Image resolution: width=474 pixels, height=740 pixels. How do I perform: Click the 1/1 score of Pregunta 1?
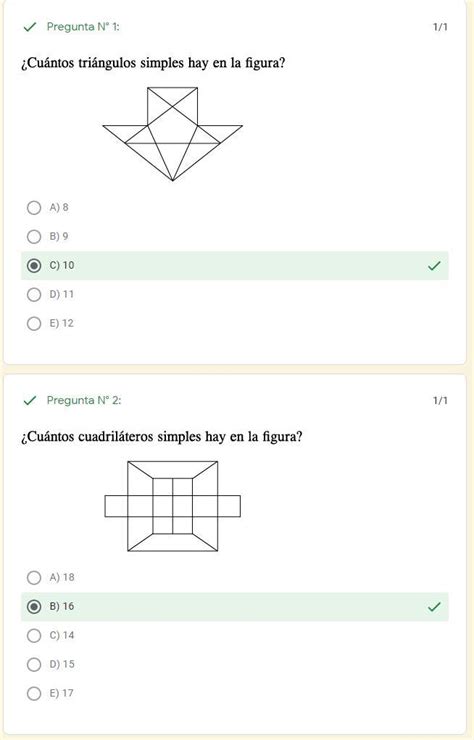[440, 27]
